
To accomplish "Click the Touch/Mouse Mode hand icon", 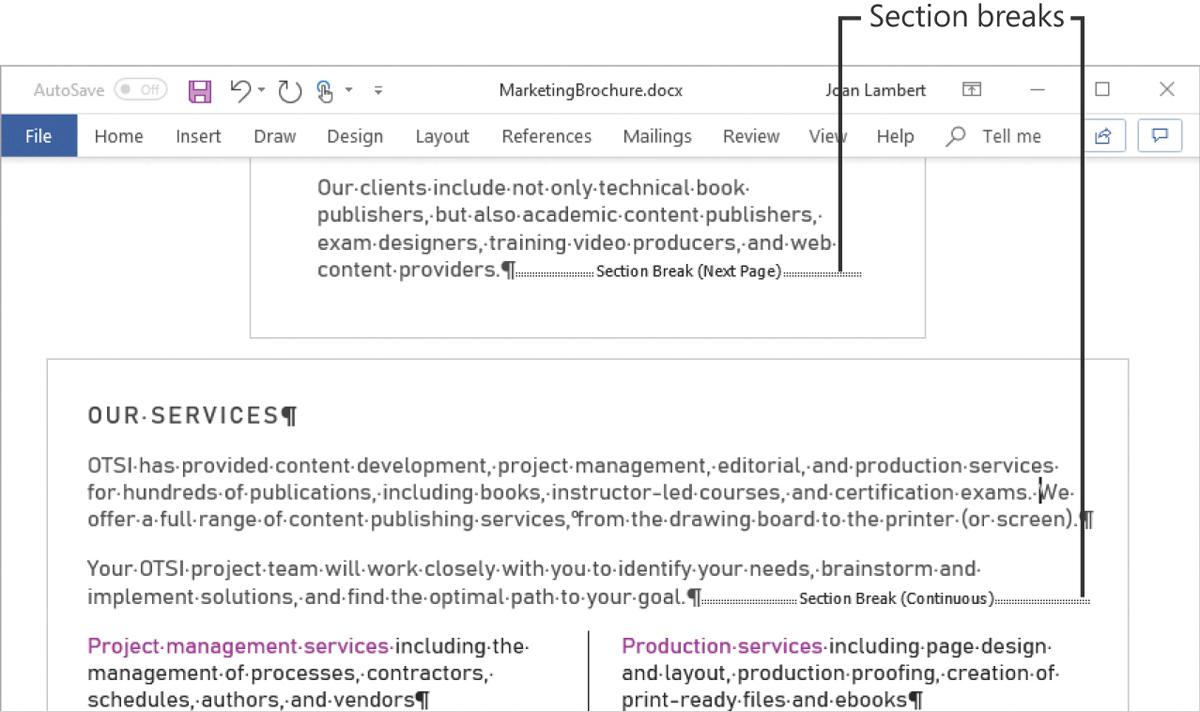I will (325, 91).
